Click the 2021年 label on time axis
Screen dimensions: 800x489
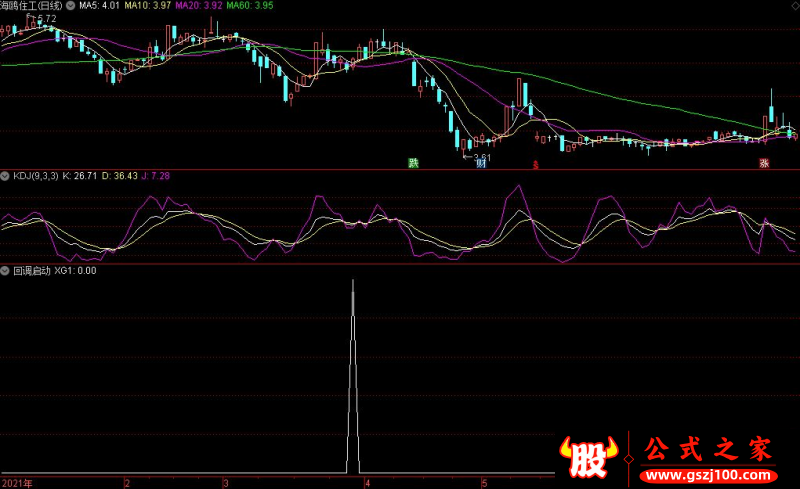pyautogui.click(x=17, y=483)
